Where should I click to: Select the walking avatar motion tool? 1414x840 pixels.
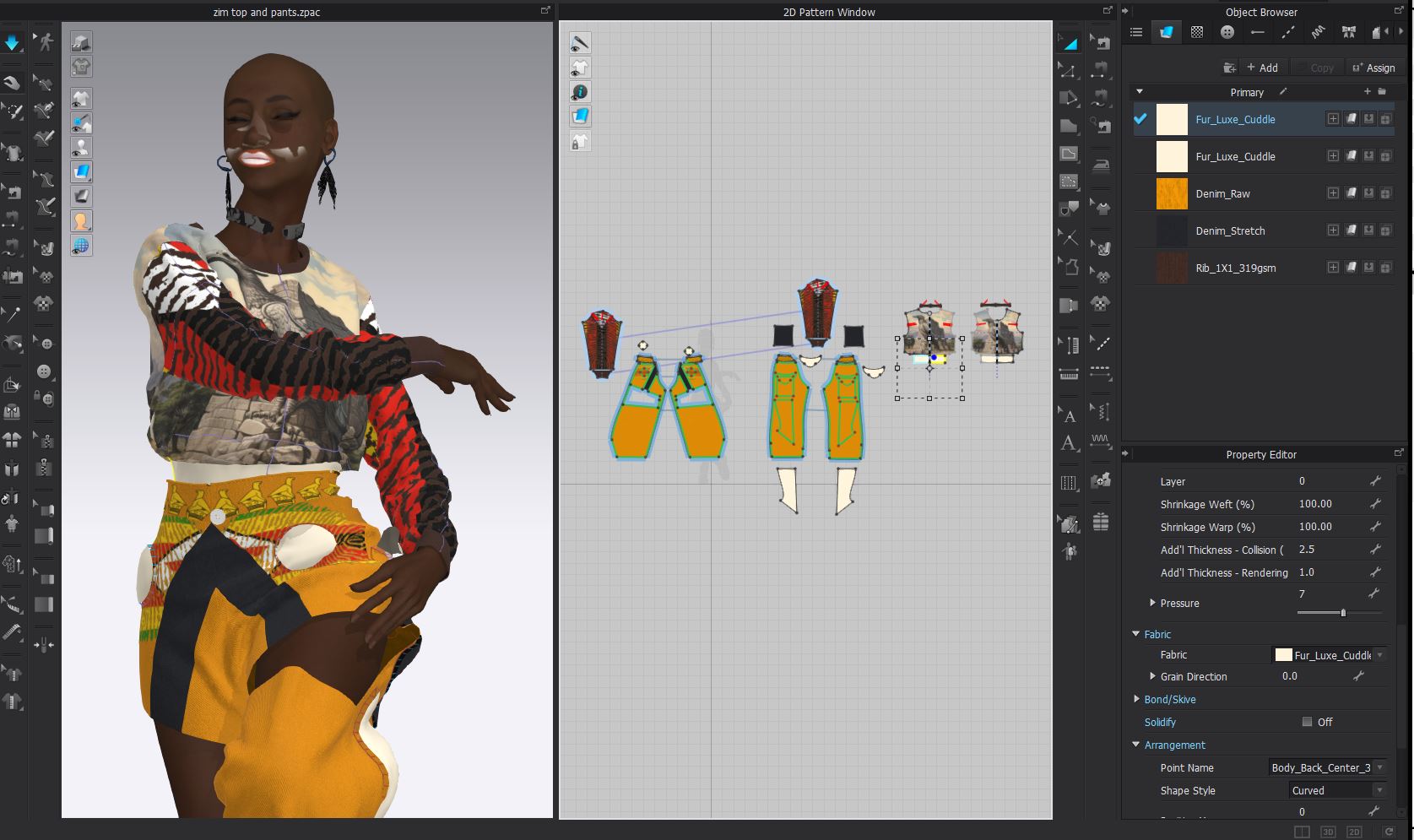tap(44, 41)
